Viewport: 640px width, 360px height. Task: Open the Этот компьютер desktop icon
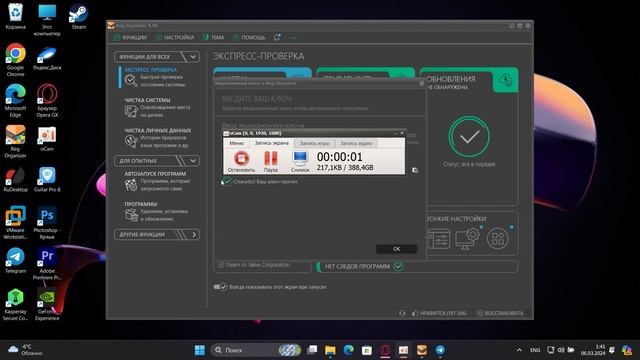pos(47,19)
